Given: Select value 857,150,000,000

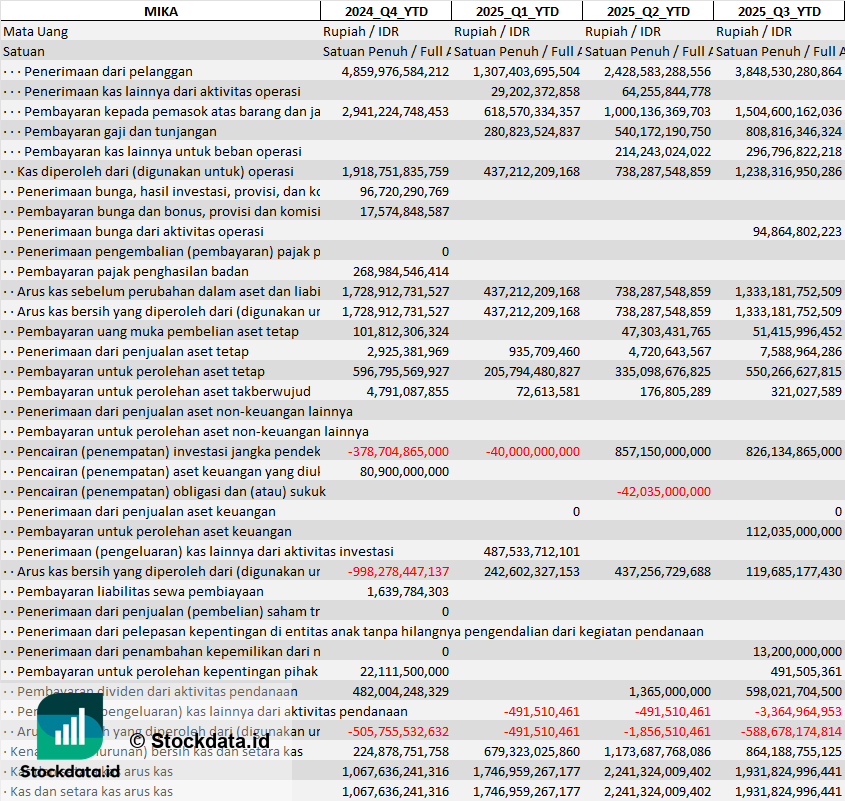Looking at the screenshot, I should tap(663, 452).
